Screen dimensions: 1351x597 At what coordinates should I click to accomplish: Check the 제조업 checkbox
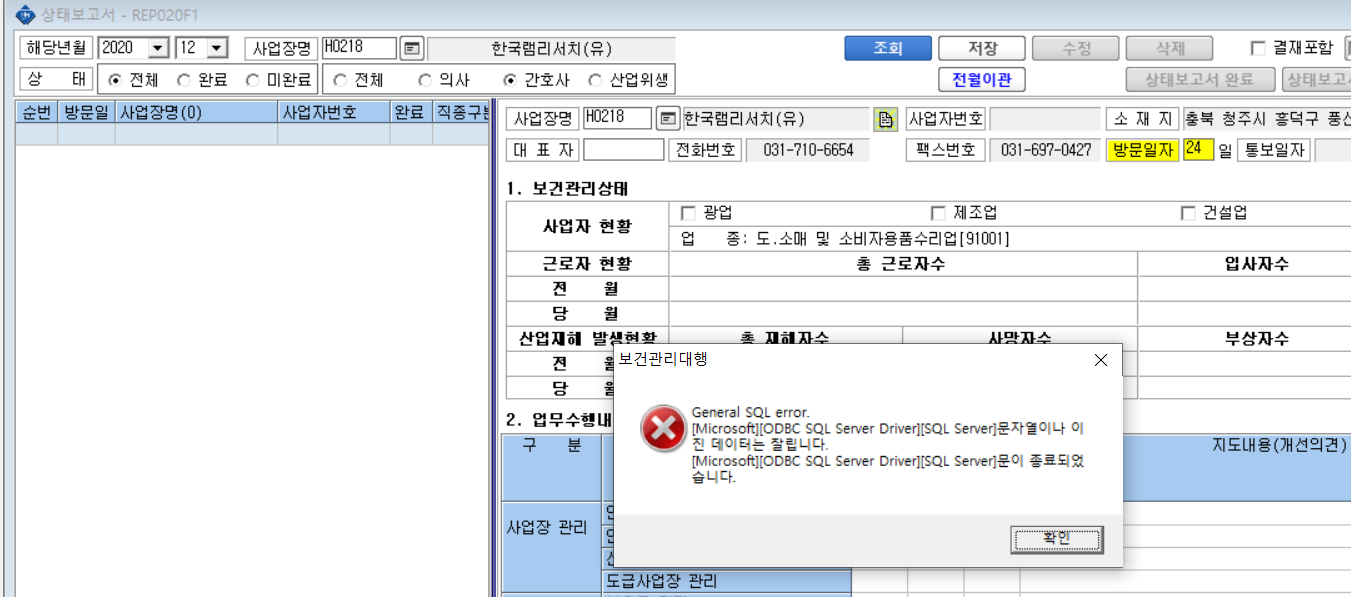(938, 213)
